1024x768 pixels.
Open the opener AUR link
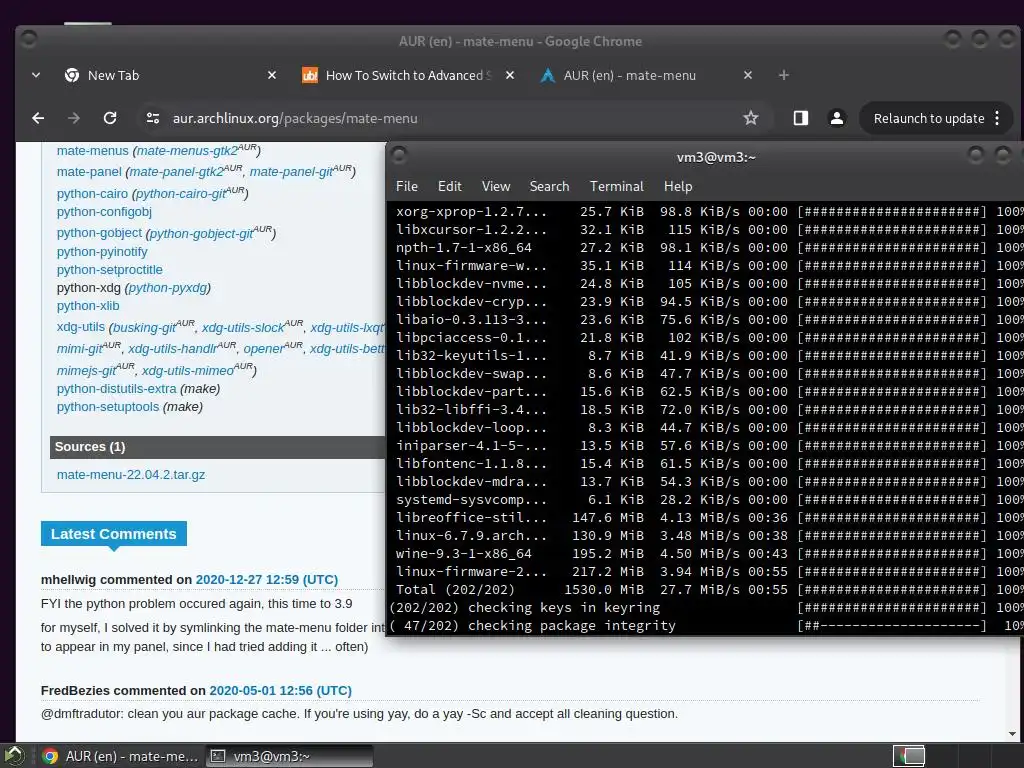click(263, 349)
